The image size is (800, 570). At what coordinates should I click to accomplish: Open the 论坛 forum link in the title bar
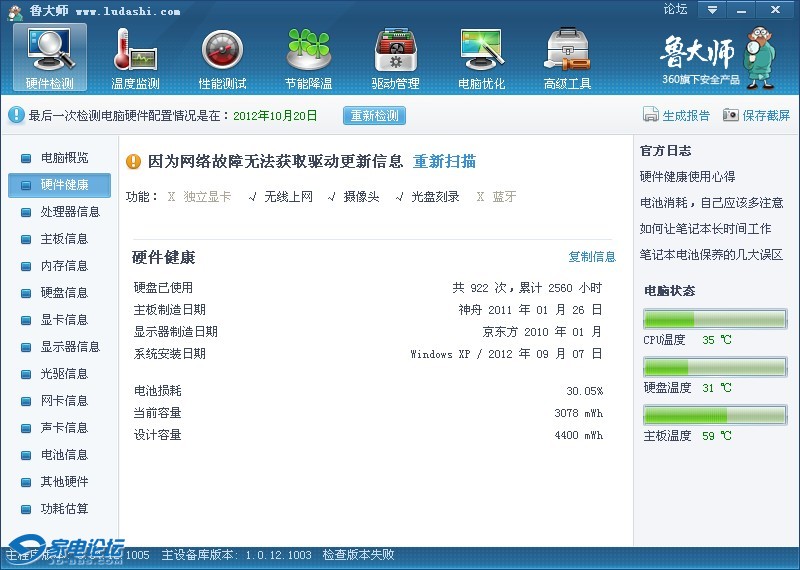[x=675, y=10]
